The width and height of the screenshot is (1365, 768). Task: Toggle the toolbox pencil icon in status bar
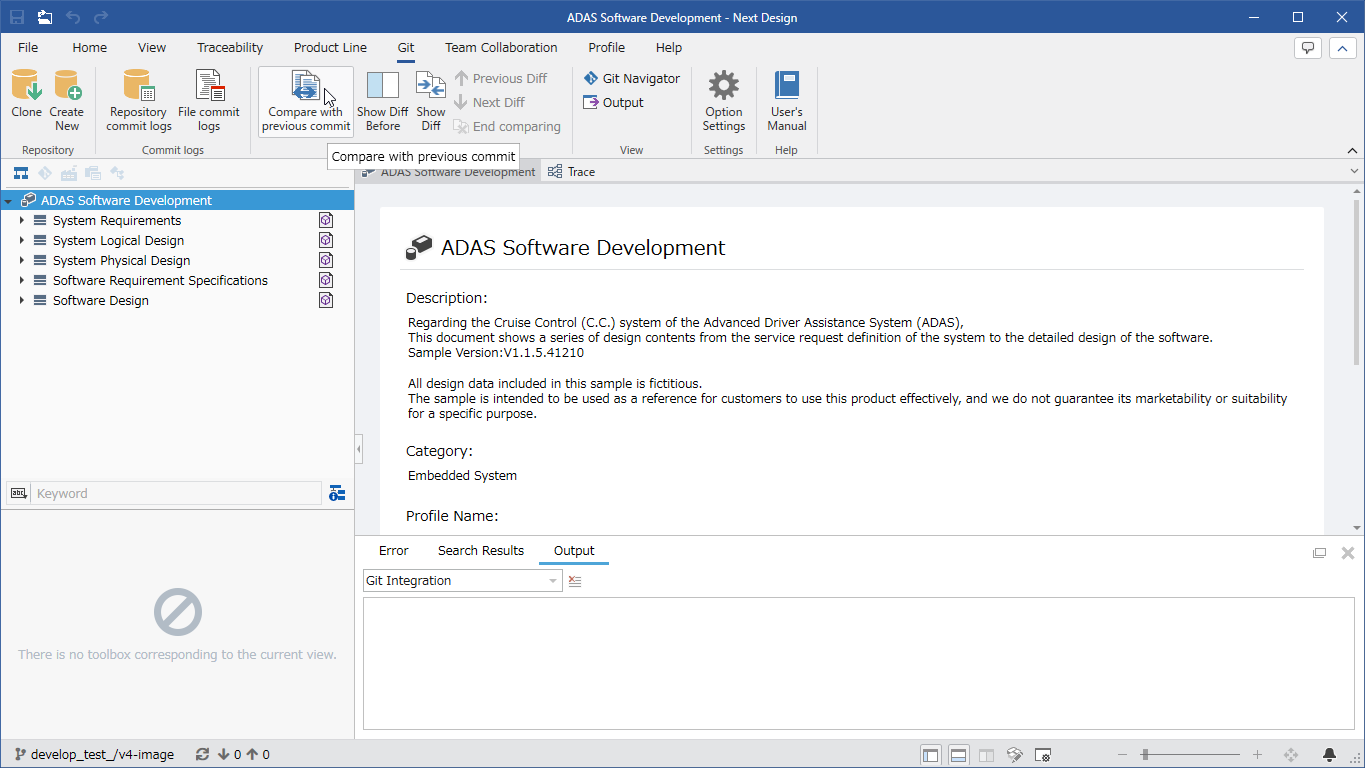[1014, 755]
